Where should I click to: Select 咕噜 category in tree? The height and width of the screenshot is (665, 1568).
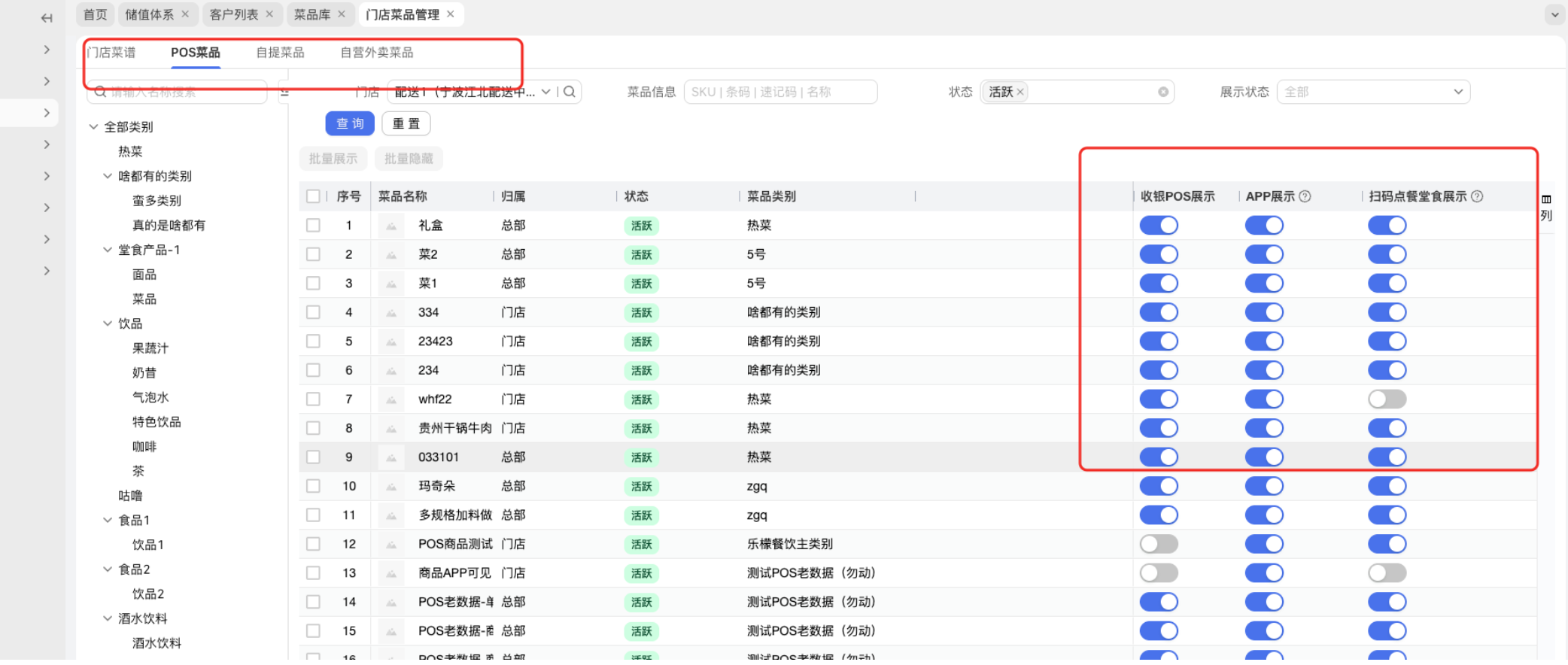point(130,496)
